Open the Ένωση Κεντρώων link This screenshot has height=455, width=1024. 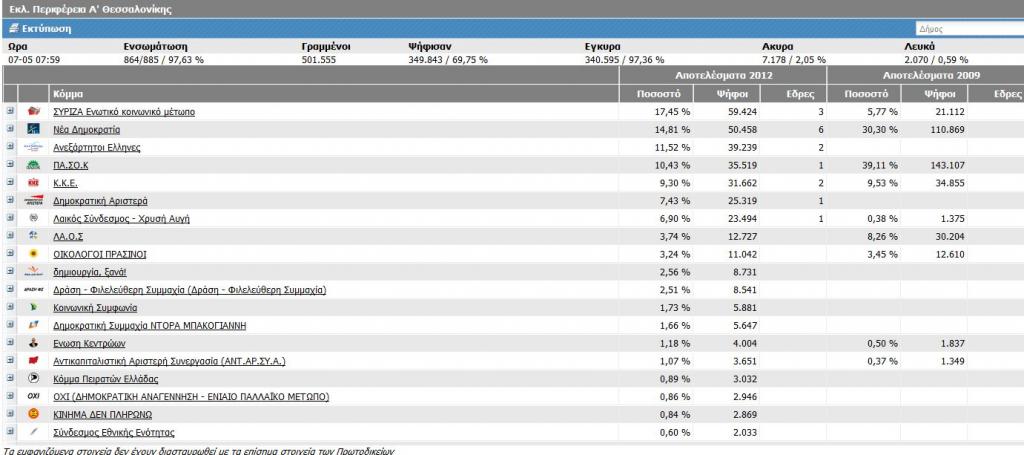coord(89,343)
